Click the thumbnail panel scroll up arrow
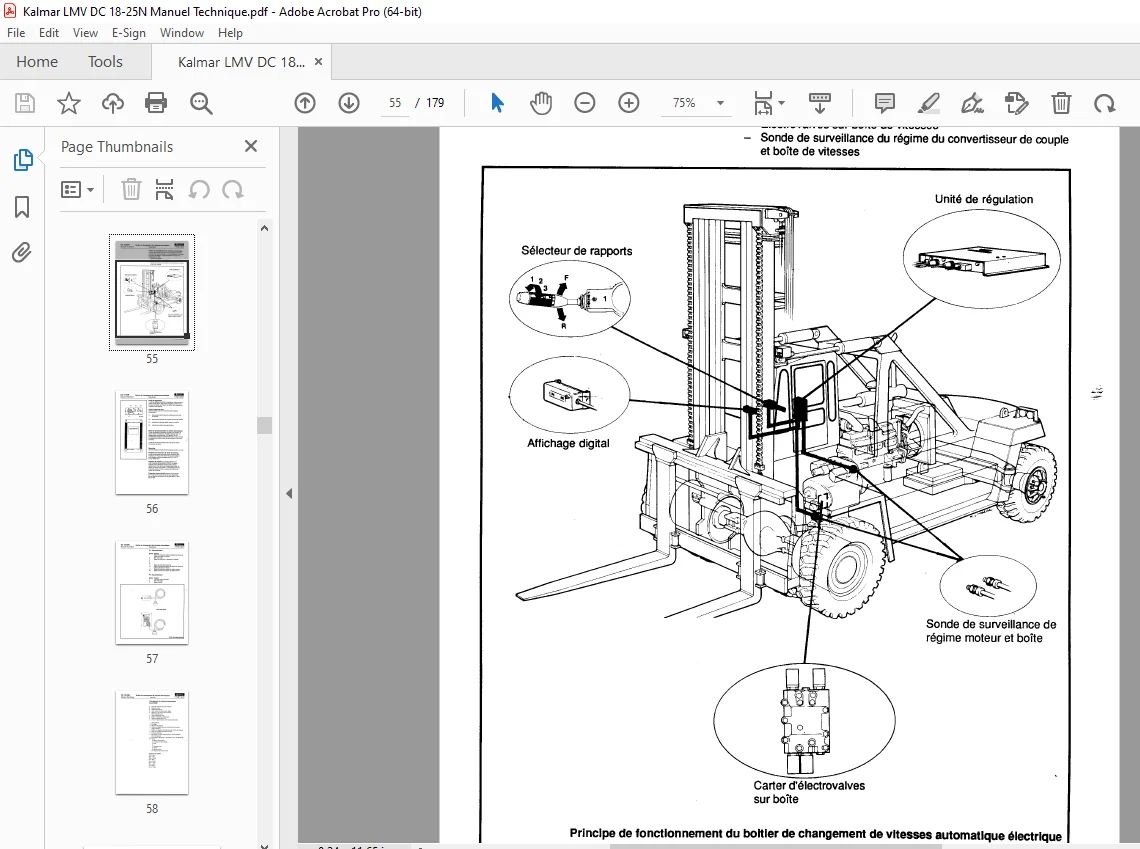 click(265, 228)
